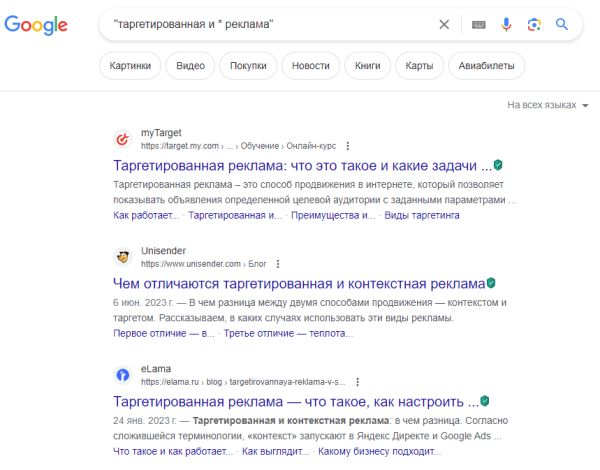Start voice search with microphone icon
This screenshot has width=600, height=470.
pyautogui.click(x=507, y=25)
